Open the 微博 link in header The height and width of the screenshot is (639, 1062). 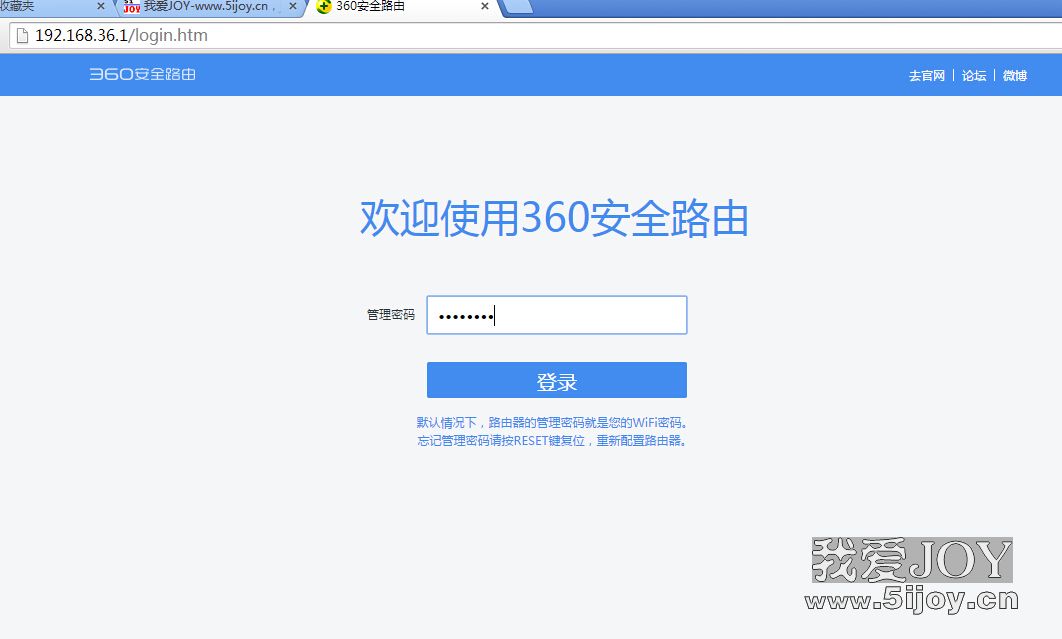(x=1015, y=76)
